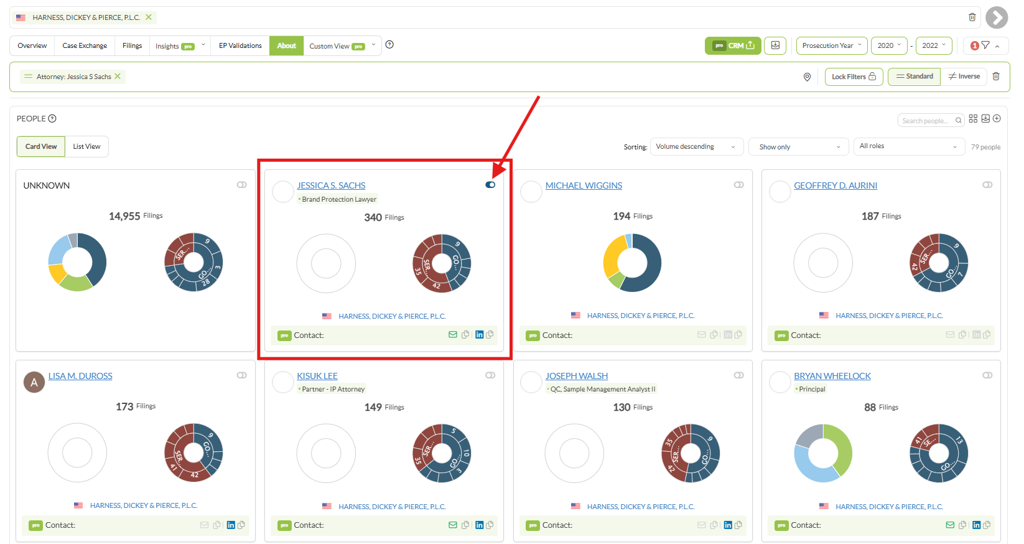1024x544 pixels.
Task: Open the filter funnel with red badge
Action: tap(985, 46)
